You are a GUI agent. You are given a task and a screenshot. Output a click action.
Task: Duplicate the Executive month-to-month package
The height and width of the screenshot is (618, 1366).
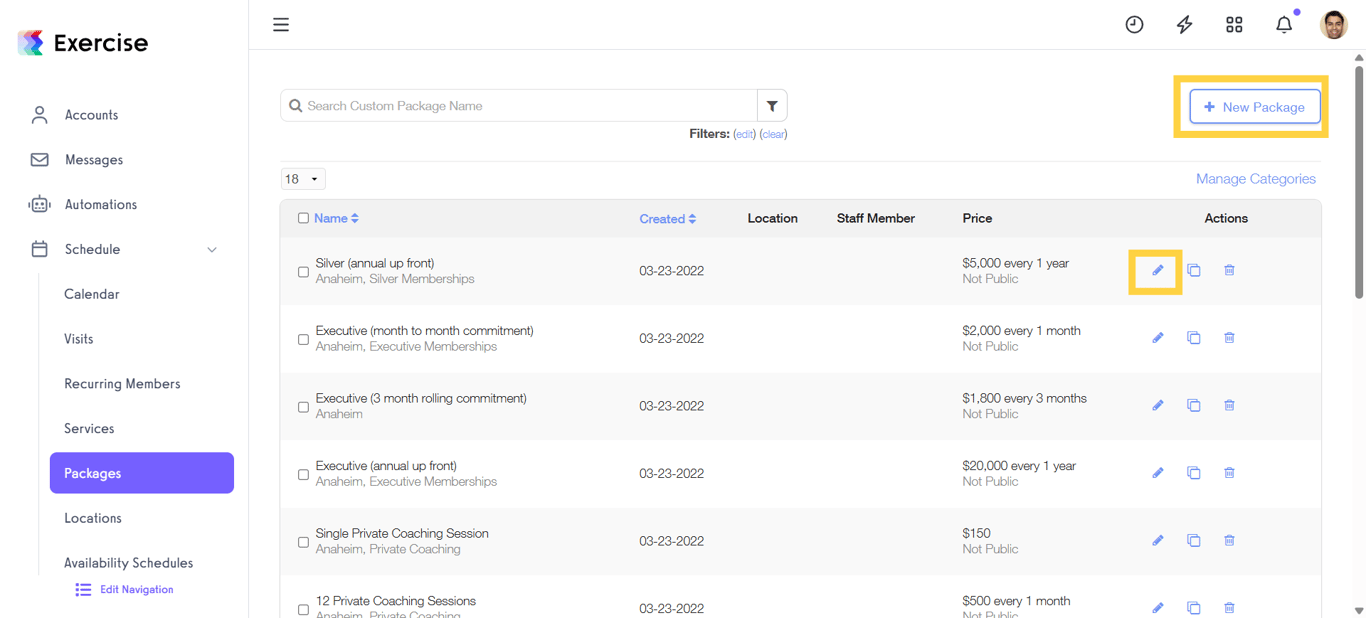tap(1193, 338)
